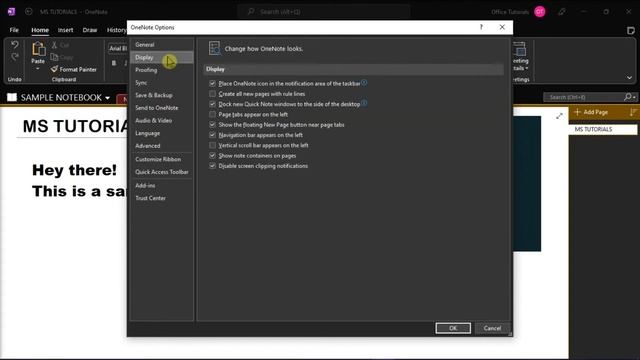Open search scope dropdown arrow next to magnifier
Viewport: 640px width, 360px height.
point(634,97)
